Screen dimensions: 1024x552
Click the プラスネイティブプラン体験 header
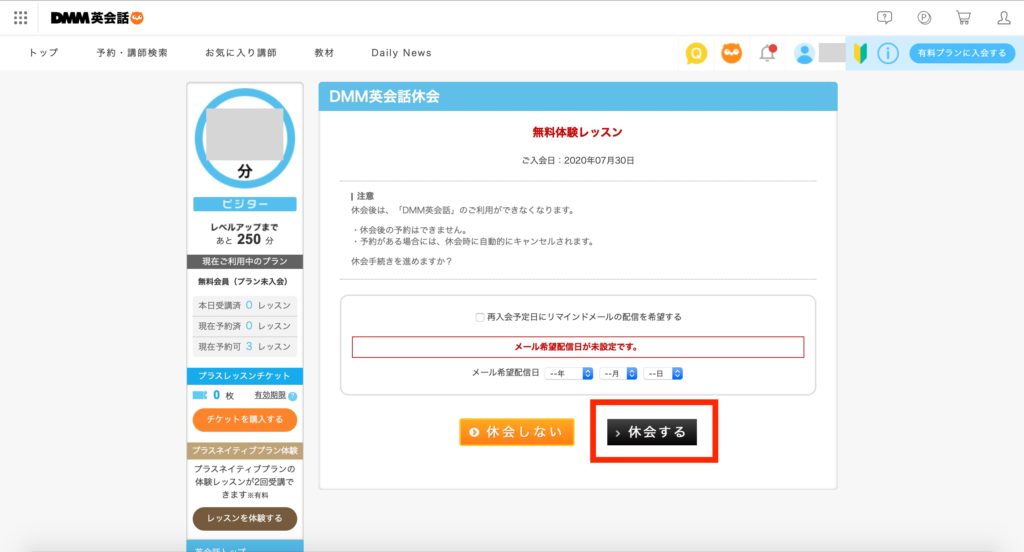click(x=245, y=450)
